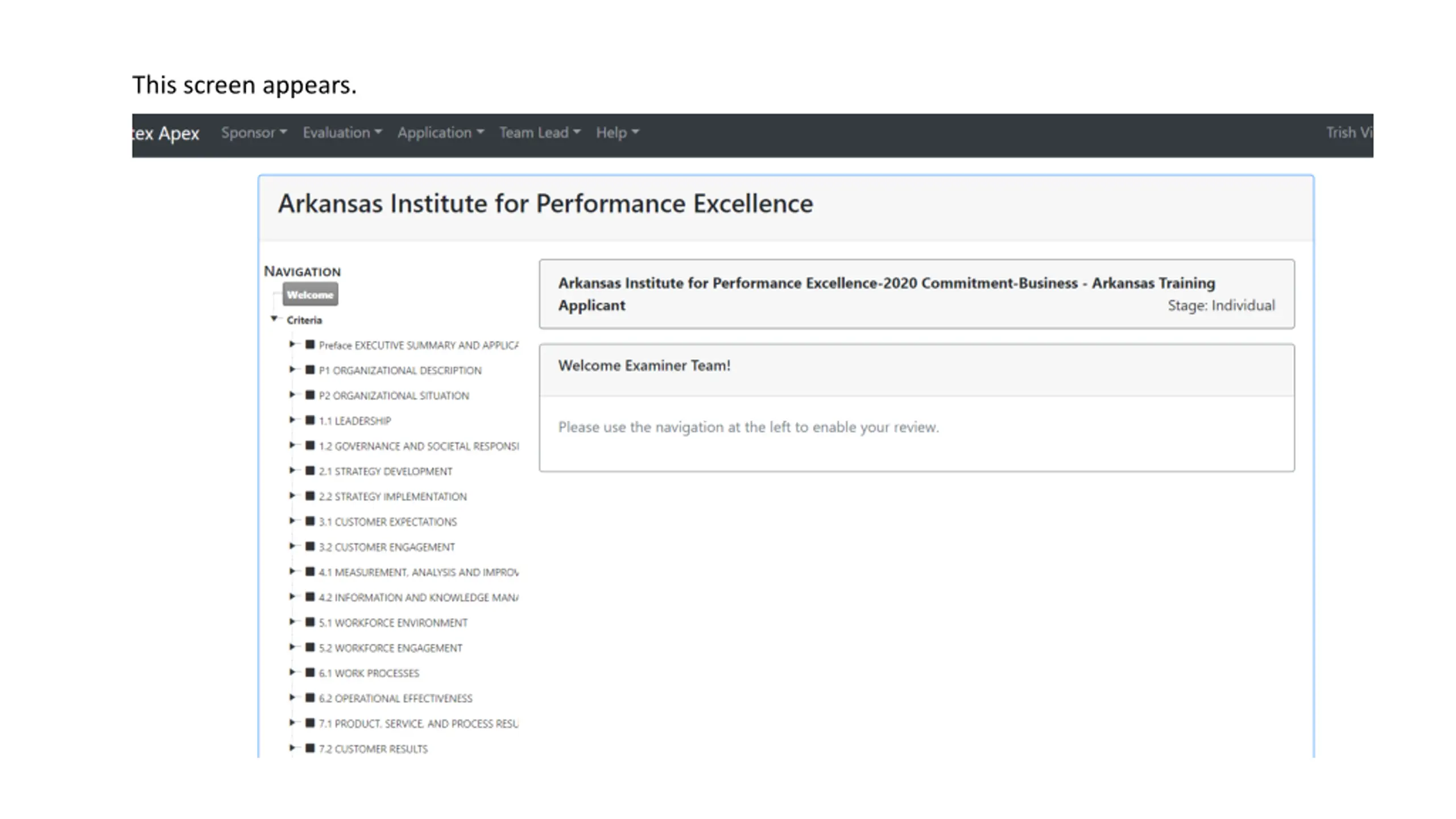Viewport: 1456px width, 819px height.
Task: Expand the 2.2 Strategy Implementation node
Action: (x=292, y=495)
